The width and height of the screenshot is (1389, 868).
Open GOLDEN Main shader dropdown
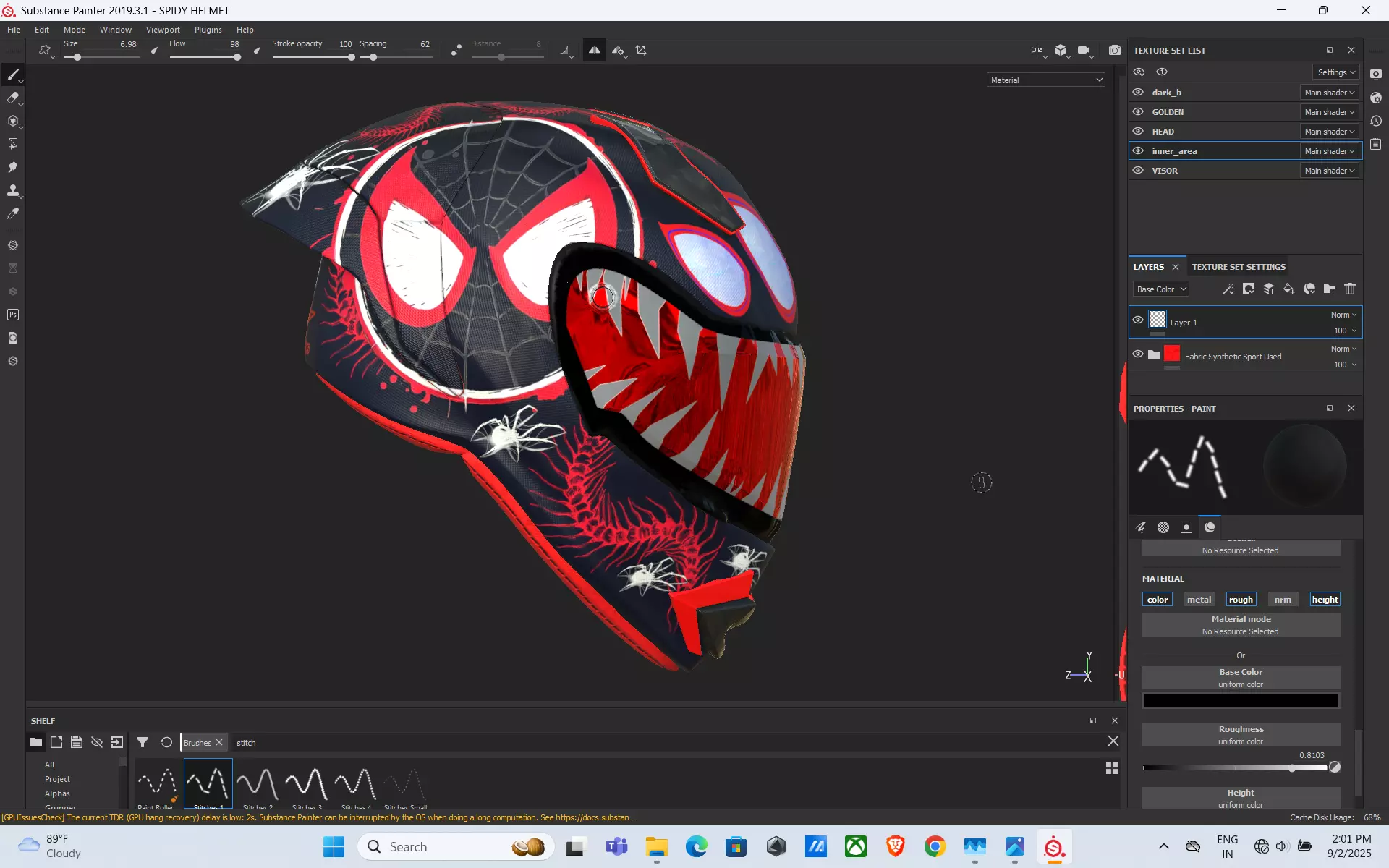point(1330,112)
